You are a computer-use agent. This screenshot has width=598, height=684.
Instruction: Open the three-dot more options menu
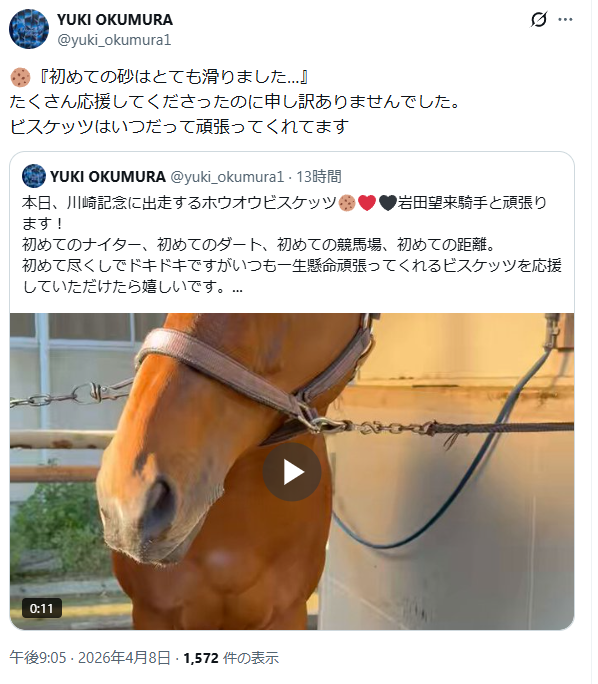click(565, 20)
